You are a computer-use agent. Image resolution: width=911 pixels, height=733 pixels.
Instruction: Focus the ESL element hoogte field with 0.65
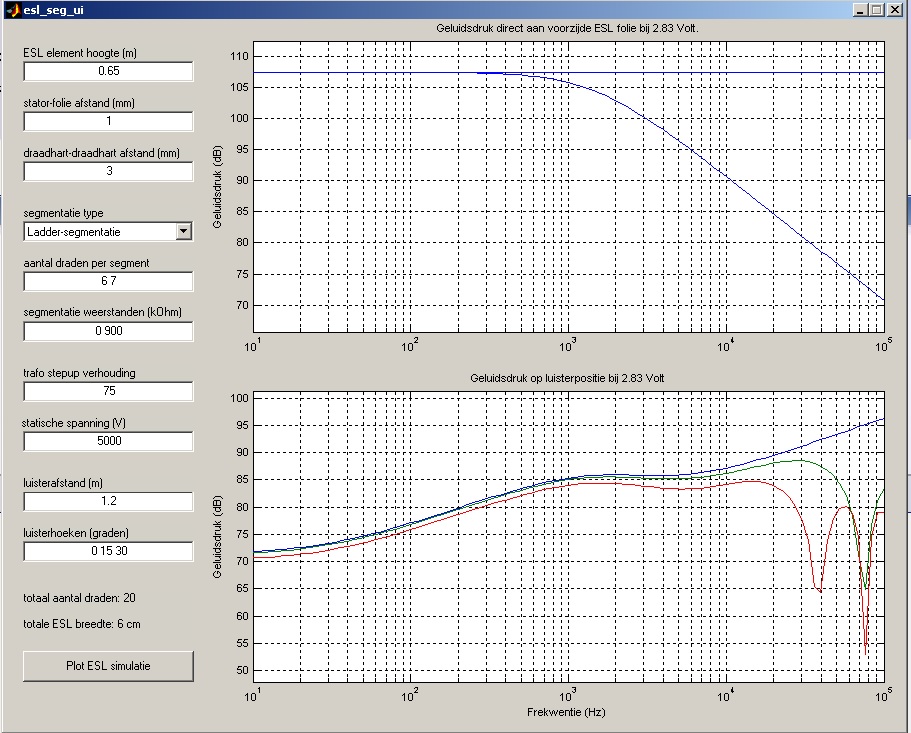[108, 71]
